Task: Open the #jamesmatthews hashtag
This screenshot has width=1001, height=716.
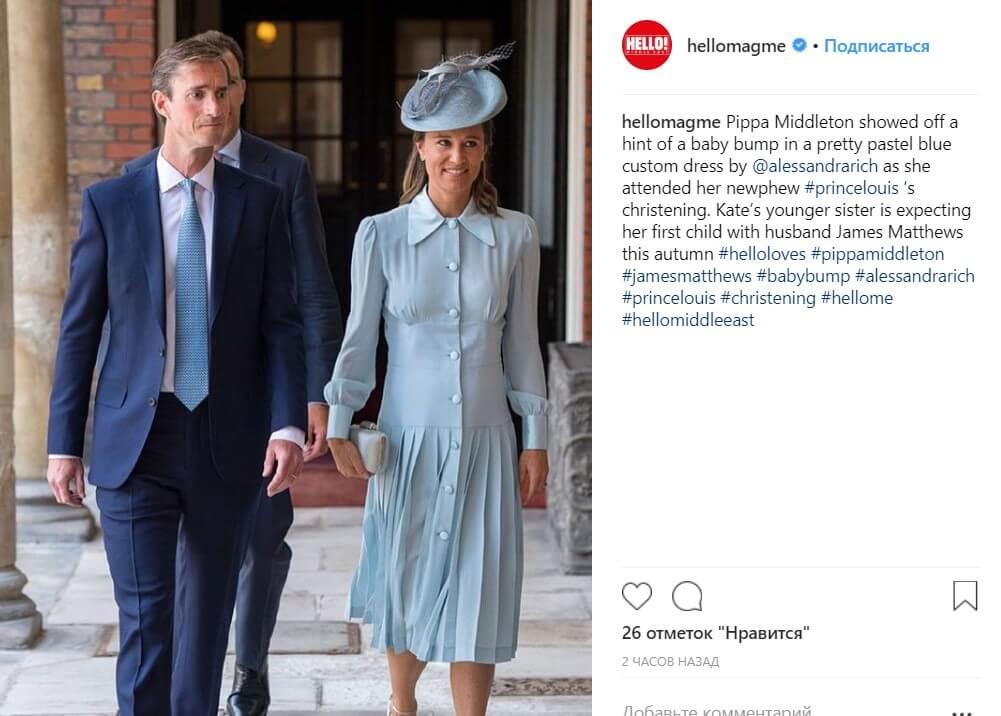Action: [x=686, y=276]
